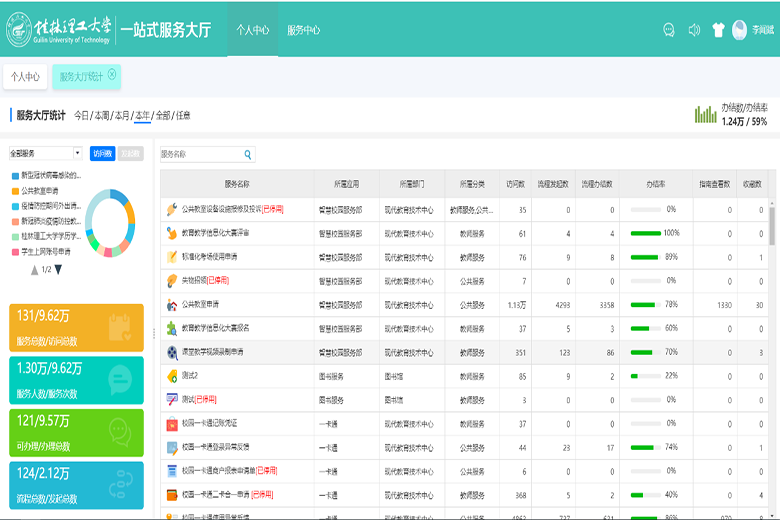Sort by the 访问数 column header
Viewport: 780px width, 520px height.
[x=515, y=184]
